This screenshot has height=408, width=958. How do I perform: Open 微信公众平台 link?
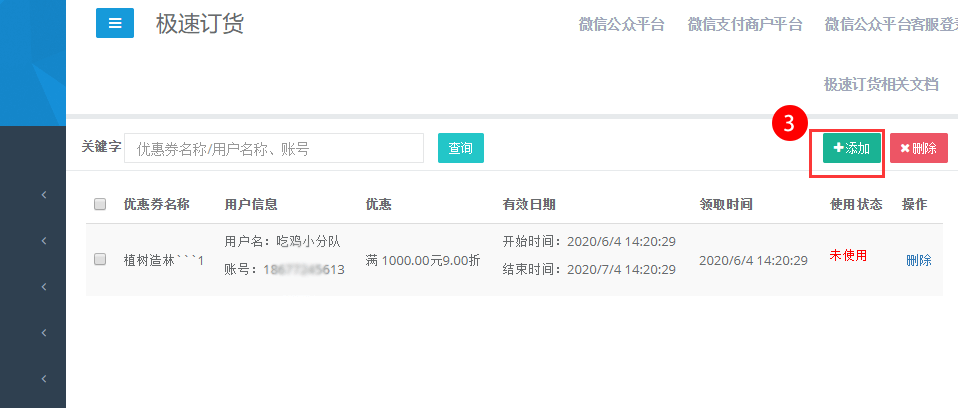(621, 24)
